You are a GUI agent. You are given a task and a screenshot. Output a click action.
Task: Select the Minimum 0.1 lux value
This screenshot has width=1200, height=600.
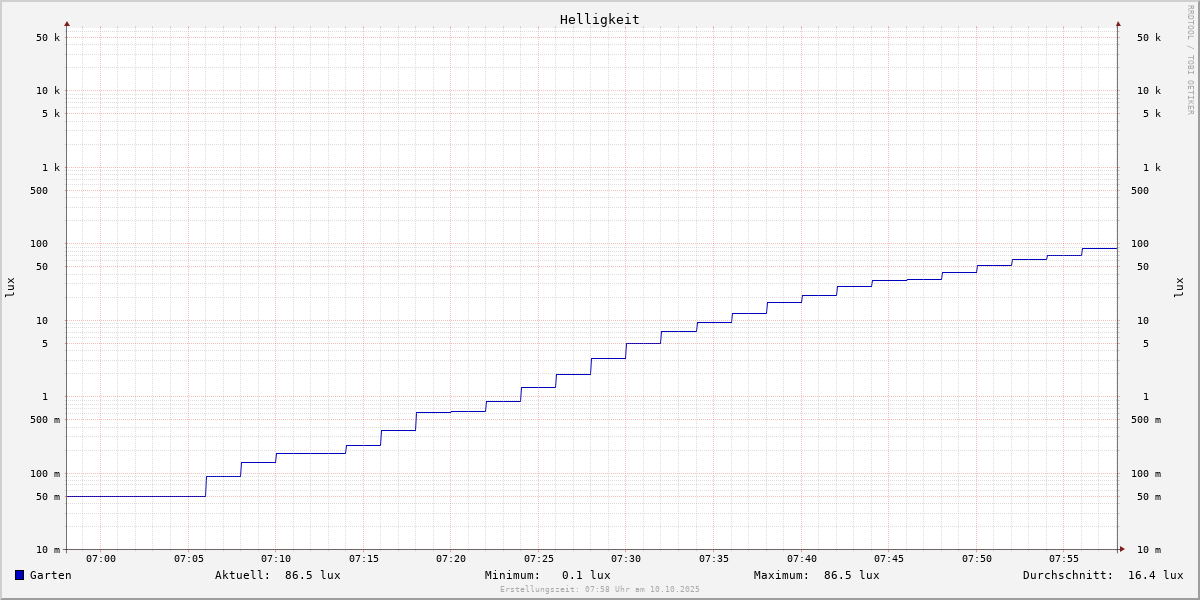(x=585, y=575)
